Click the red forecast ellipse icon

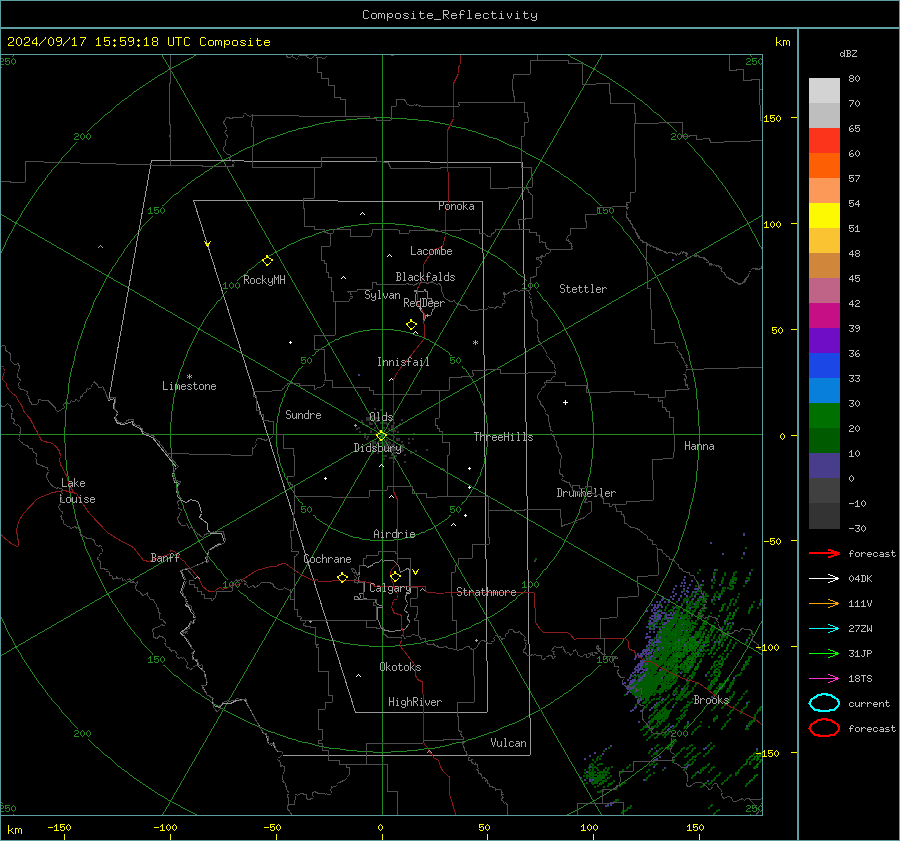point(824,728)
